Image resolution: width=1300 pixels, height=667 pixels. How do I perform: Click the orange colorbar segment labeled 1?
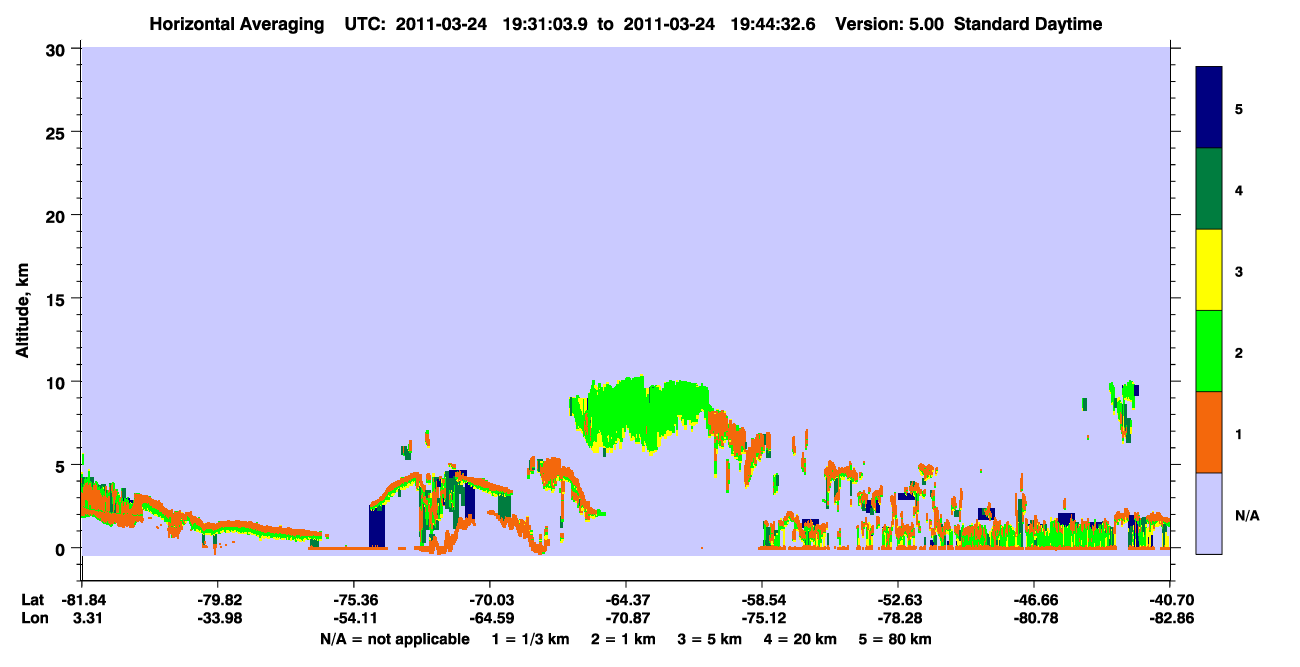(1209, 432)
